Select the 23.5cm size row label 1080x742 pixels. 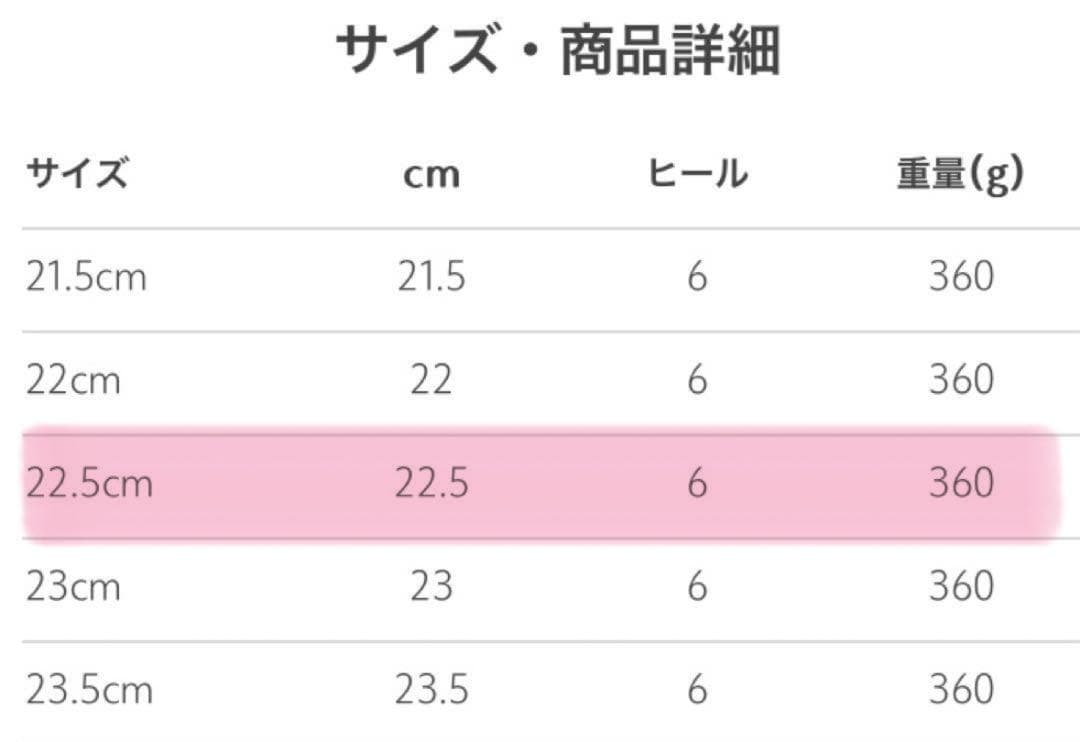[89, 690]
